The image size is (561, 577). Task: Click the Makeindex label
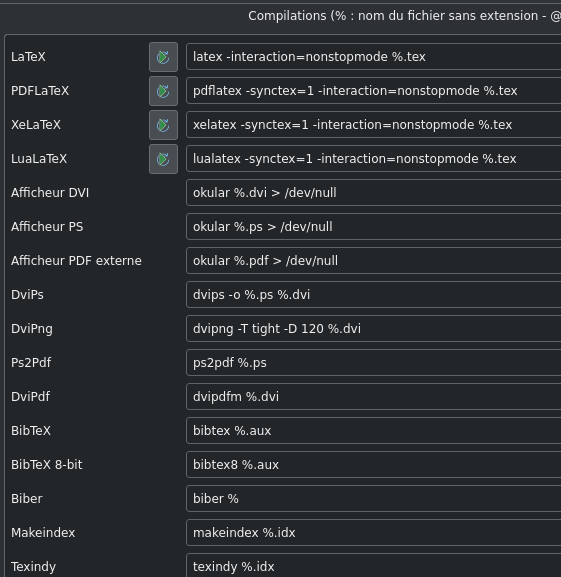[x=43, y=533]
